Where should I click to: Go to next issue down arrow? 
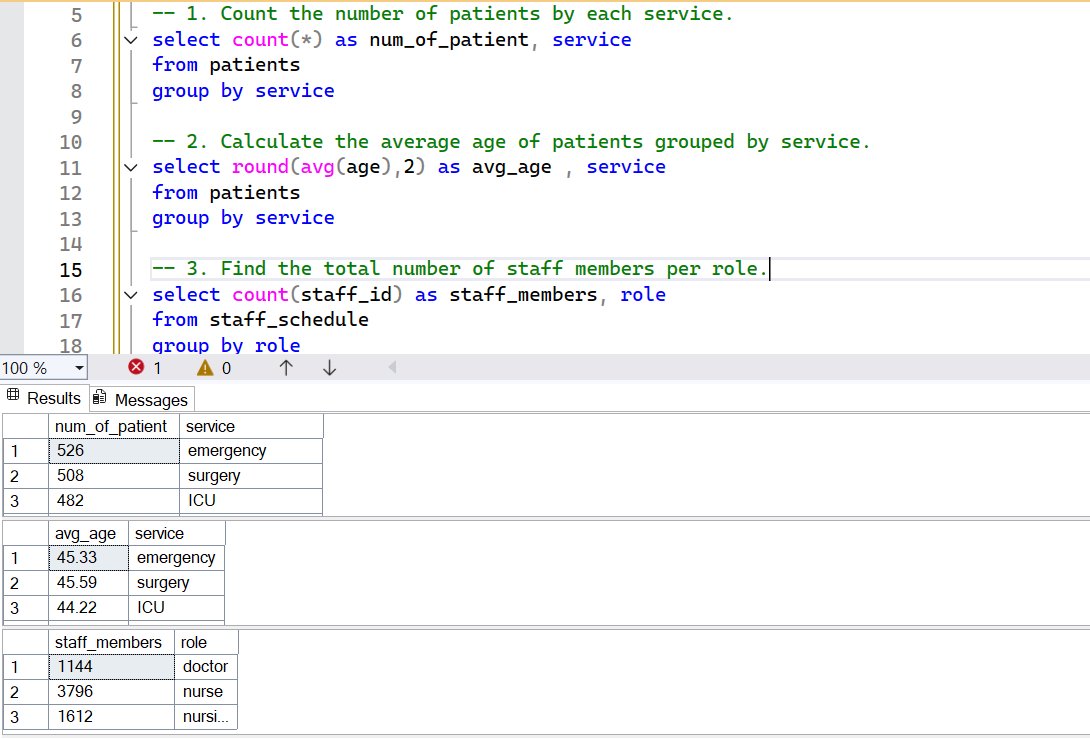pos(330,368)
